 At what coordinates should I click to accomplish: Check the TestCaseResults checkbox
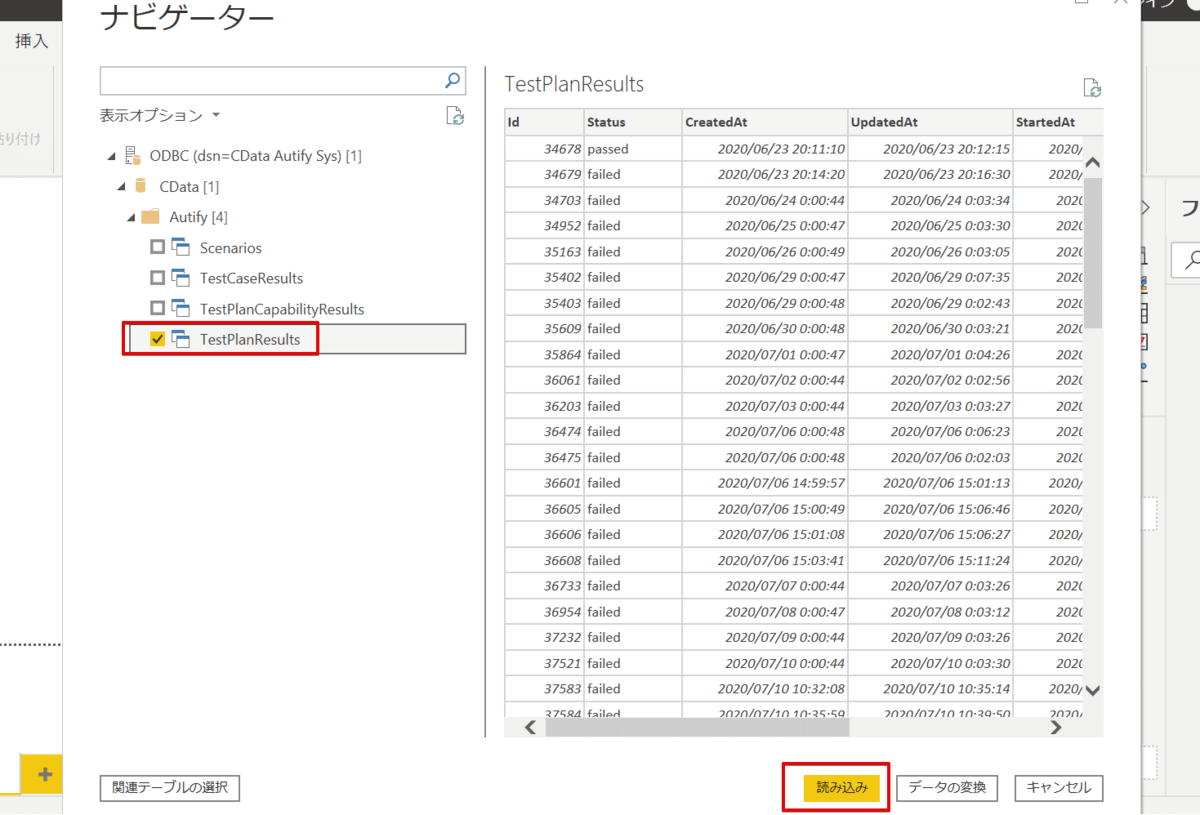click(157, 278)
